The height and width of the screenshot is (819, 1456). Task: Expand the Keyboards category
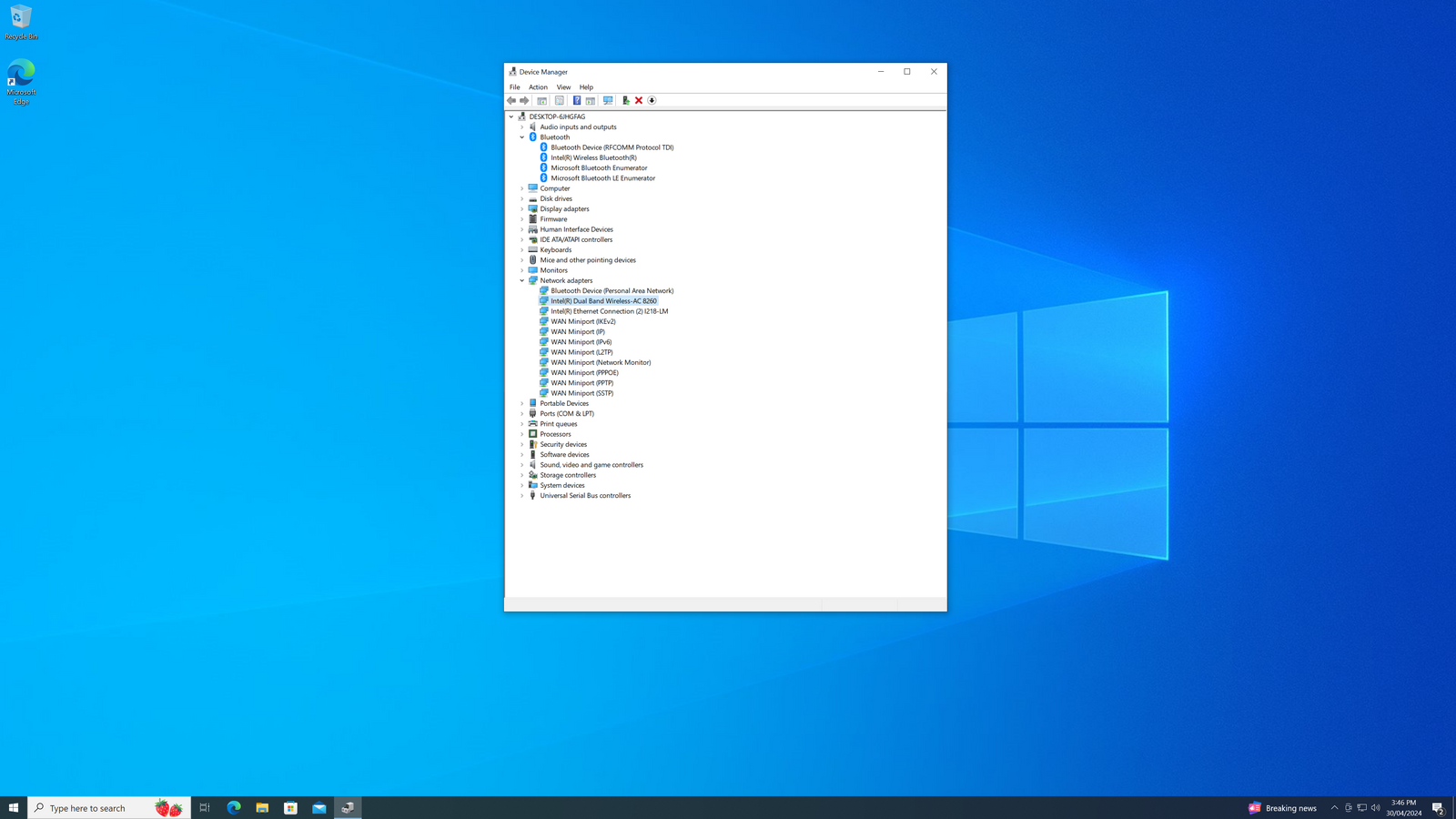click(x=522, y=250)
